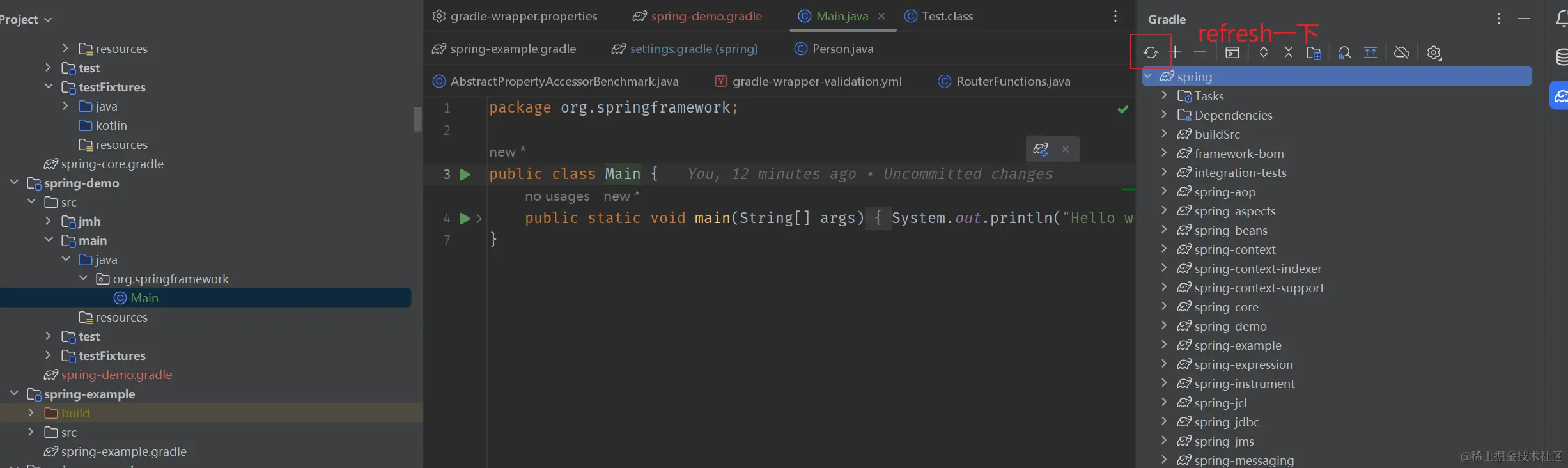Screen dimensions: 1568x468
Task: Expand jmh folder in spring-demo
Action: tap(49, 221)
